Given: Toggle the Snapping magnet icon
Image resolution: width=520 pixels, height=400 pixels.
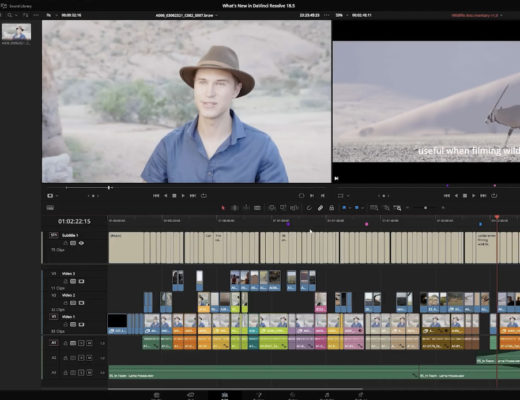Looking at the screenshot, I should (x=309, y=208).
